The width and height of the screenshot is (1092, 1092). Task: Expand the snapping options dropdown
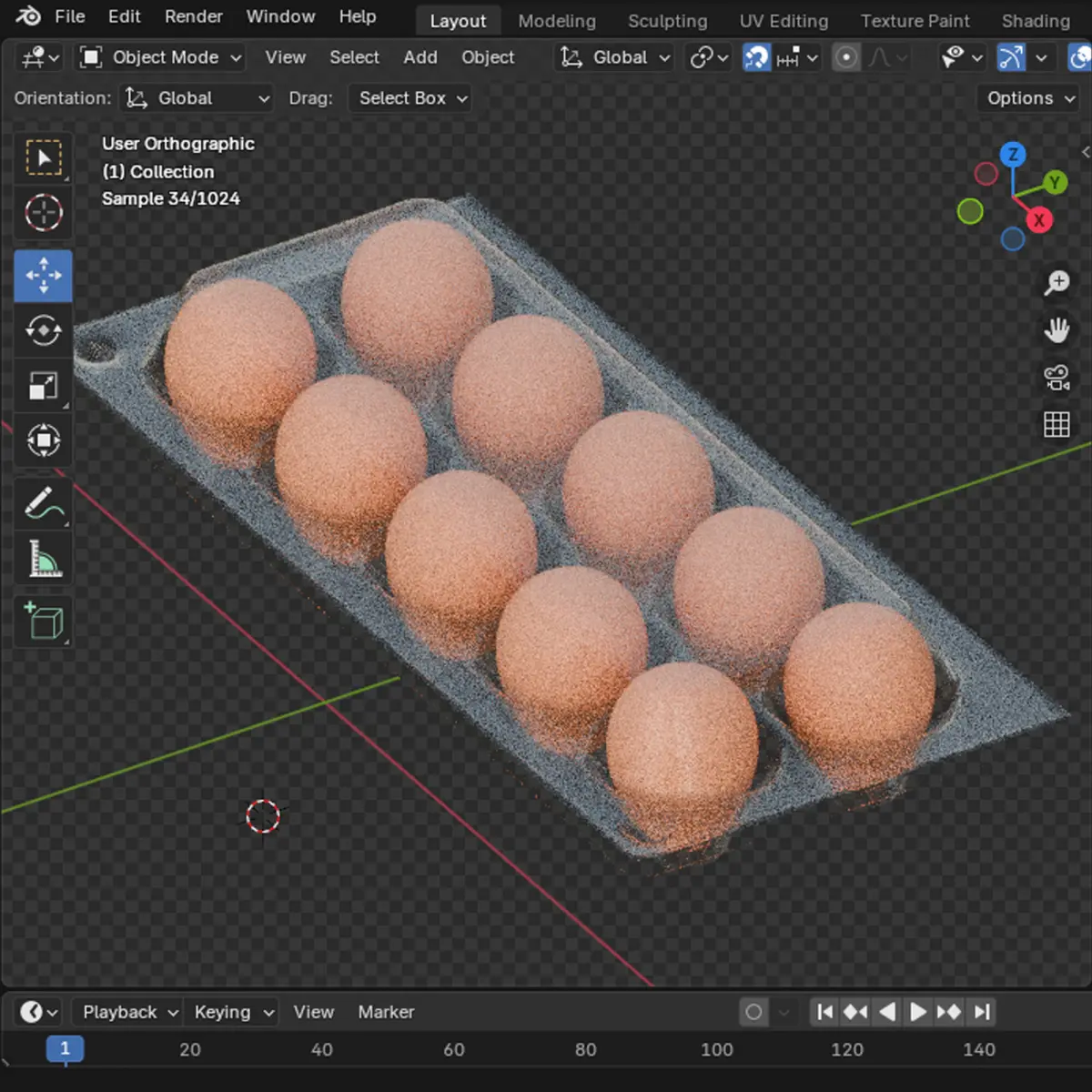click(x=798, y=57)
